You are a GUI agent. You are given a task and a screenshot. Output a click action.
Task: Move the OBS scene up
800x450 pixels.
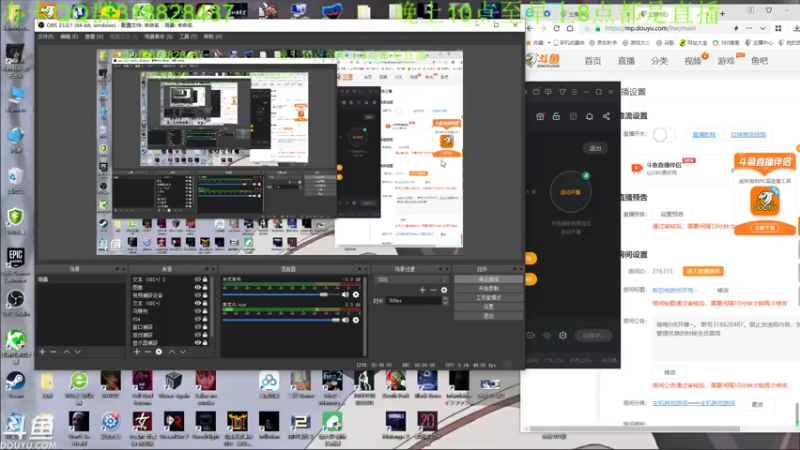pyautogui.click(x=66, y=352)
